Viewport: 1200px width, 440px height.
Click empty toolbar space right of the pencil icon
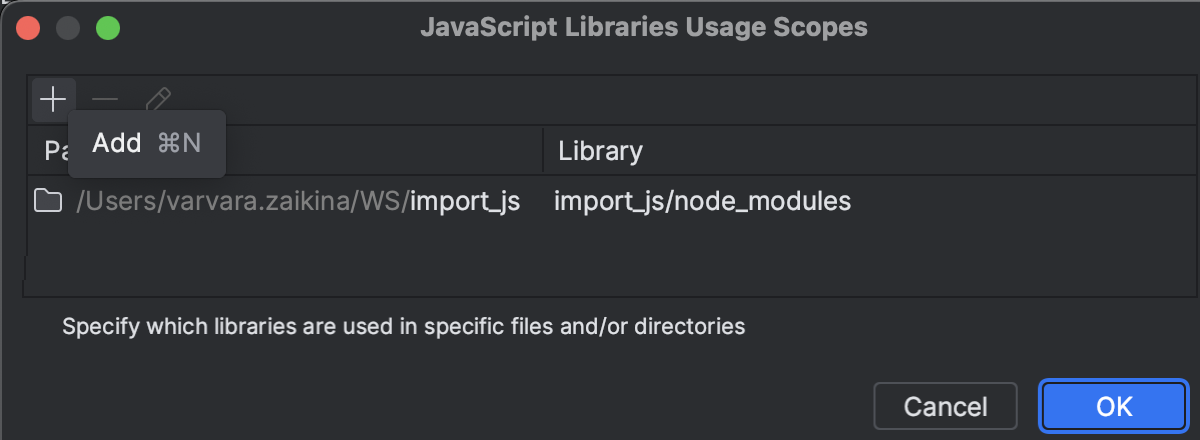click(x=600, y=99)
